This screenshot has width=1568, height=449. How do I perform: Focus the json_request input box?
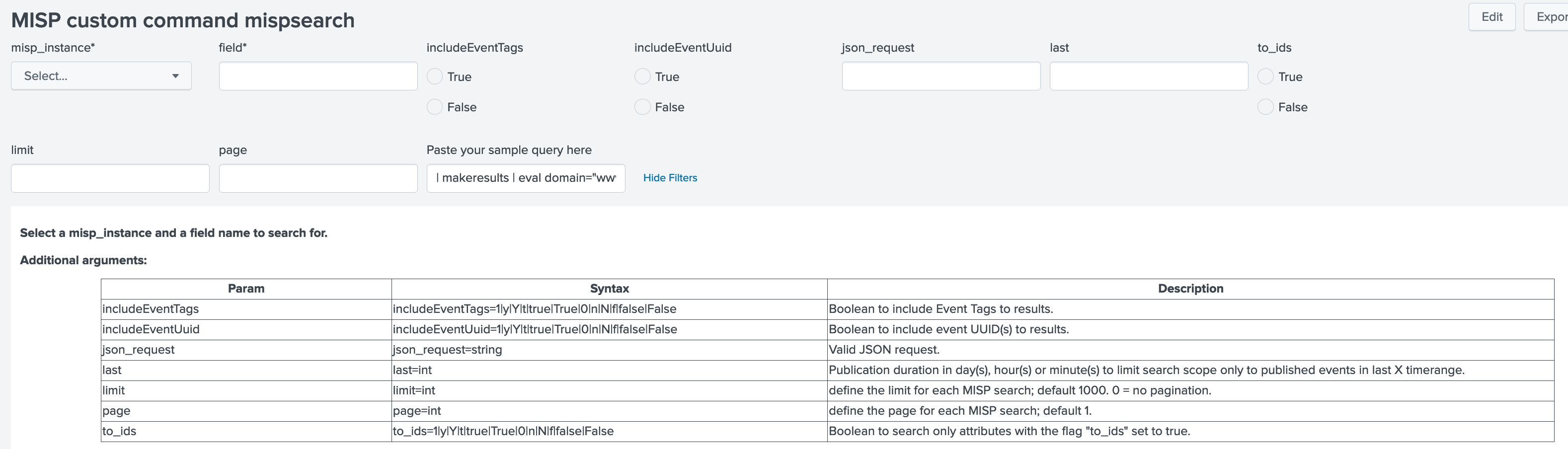941,76
